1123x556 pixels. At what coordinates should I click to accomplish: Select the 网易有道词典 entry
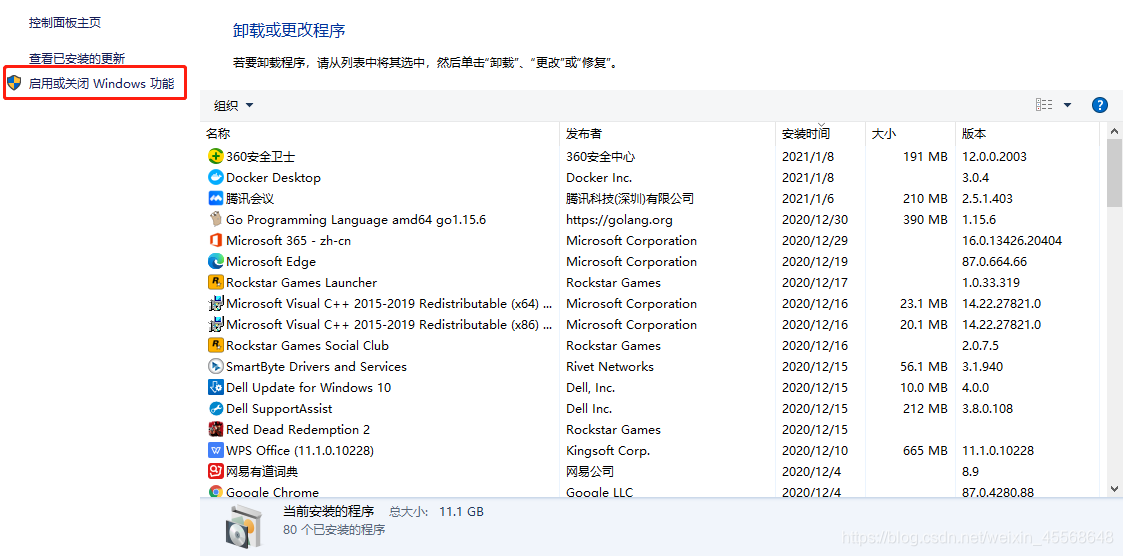(x=262, y=471)
